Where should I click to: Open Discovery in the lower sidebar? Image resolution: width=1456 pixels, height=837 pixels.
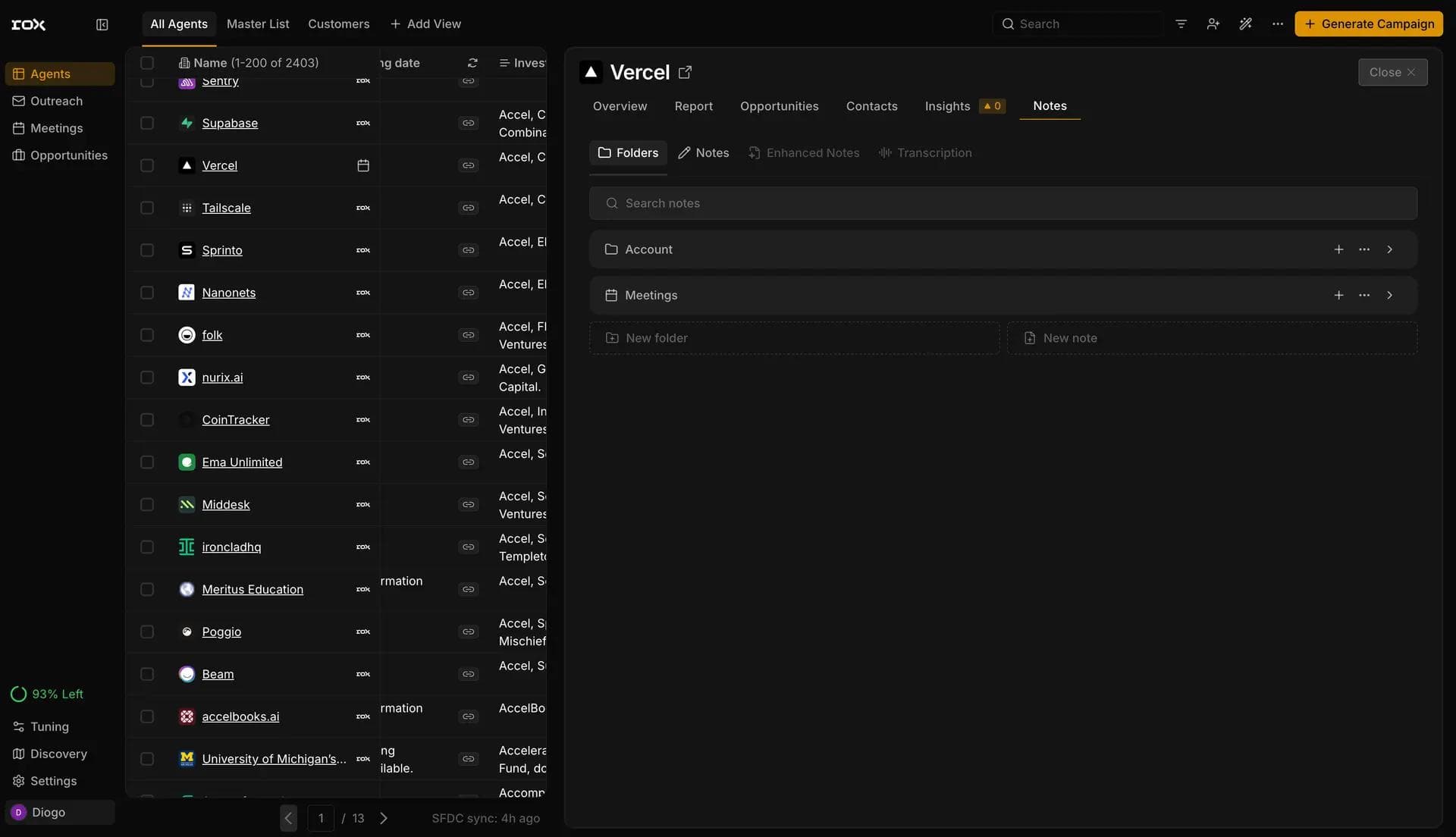point(58,754)
